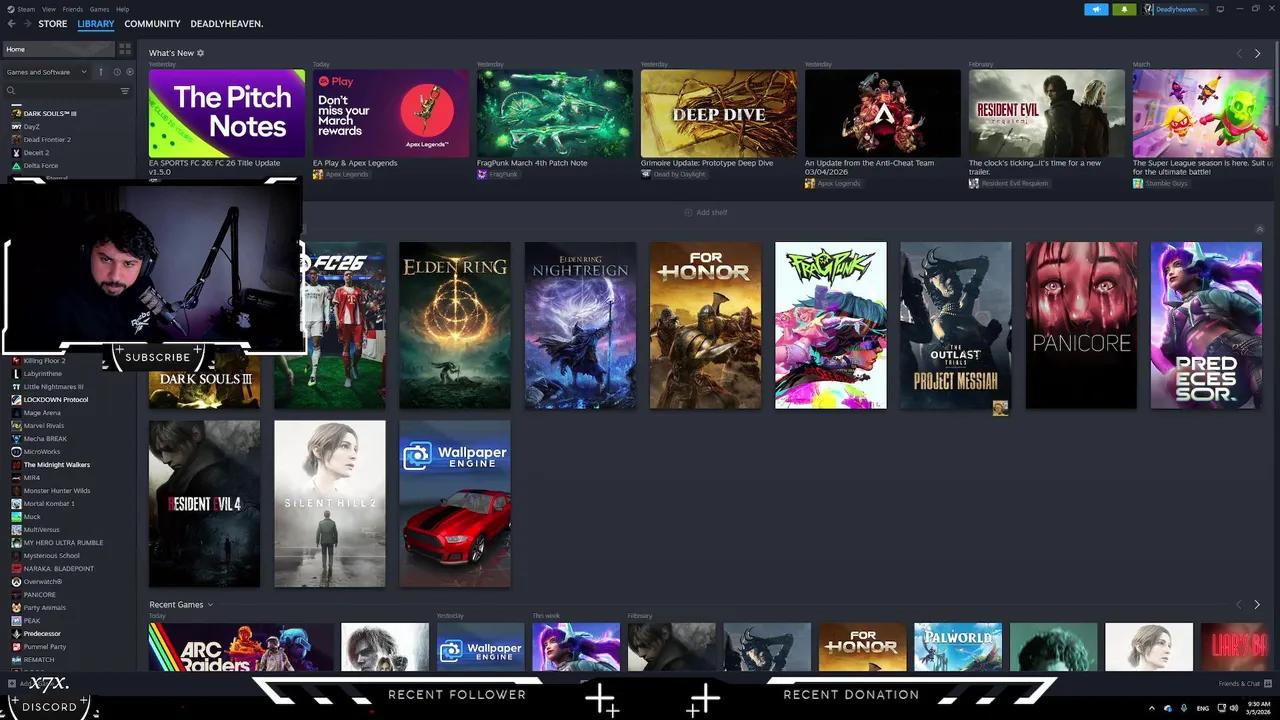Open FragPunk March 4th Patch Note card

(555, 113)
